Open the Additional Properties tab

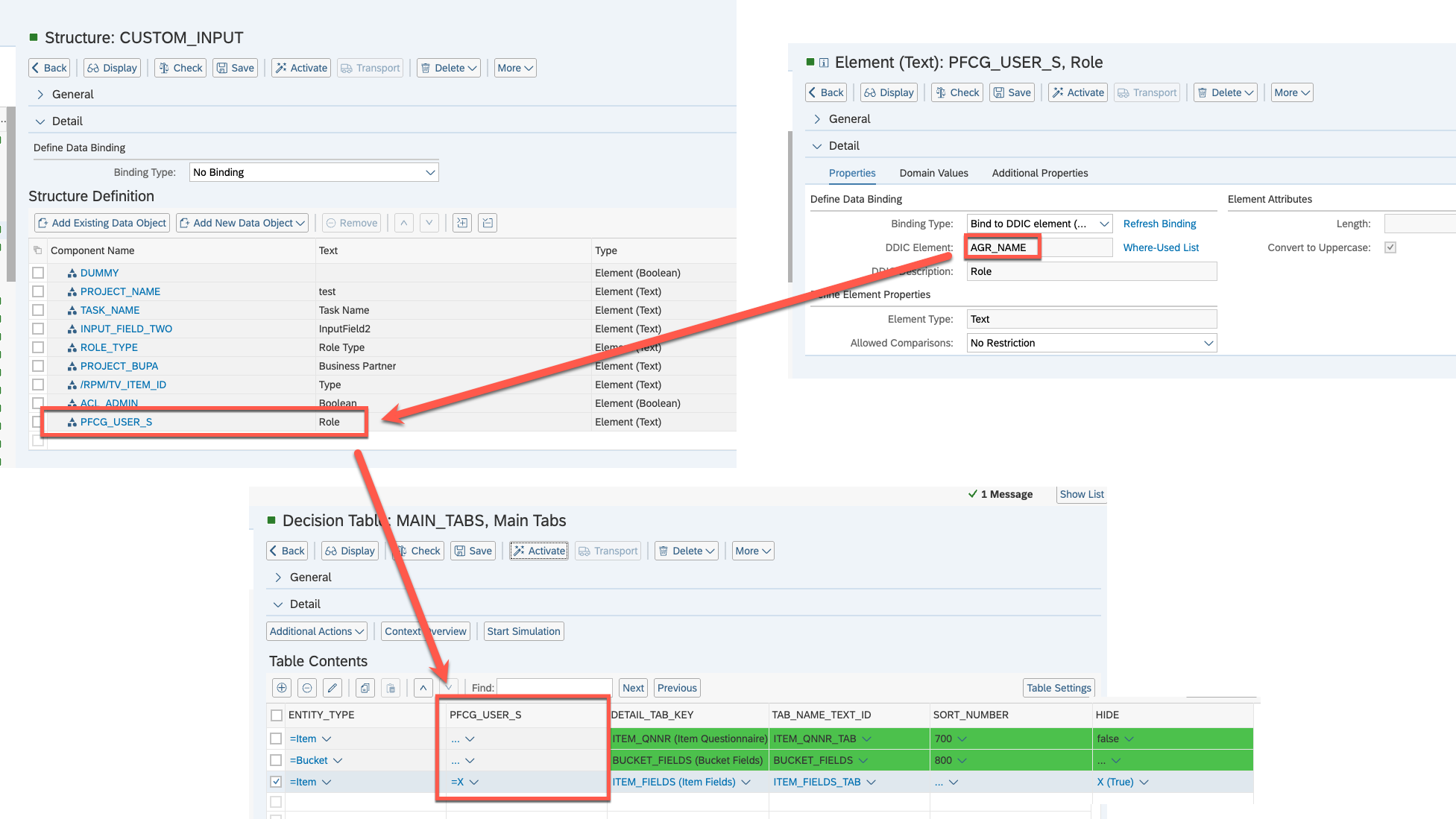point(1039,173)
